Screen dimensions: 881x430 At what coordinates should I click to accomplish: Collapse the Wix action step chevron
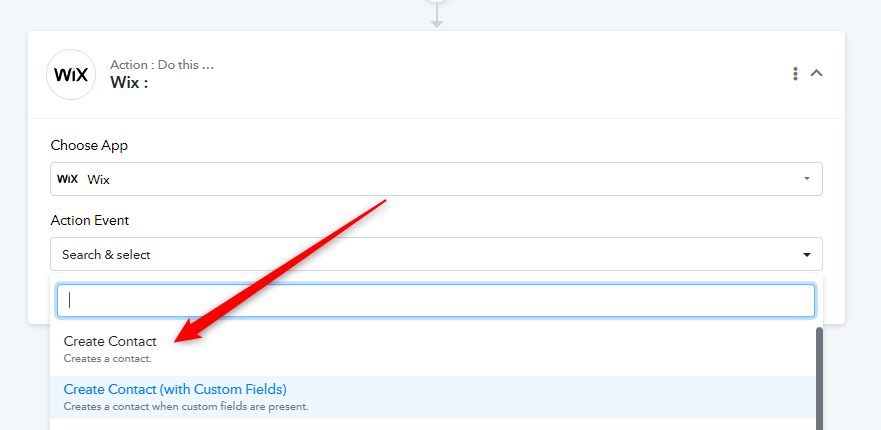pyautogui.click(x=816, y=73)
